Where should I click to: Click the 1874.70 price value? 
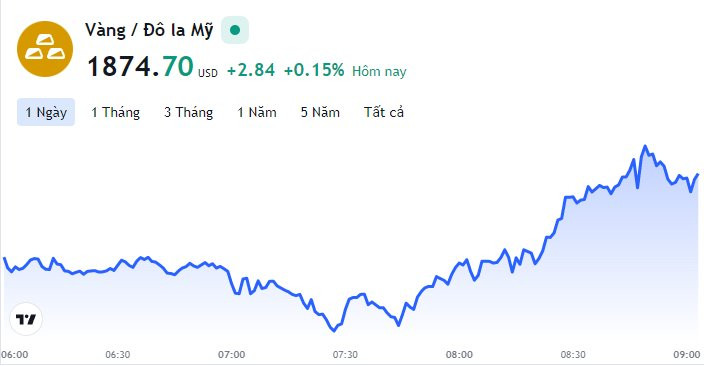pos(140,66)
